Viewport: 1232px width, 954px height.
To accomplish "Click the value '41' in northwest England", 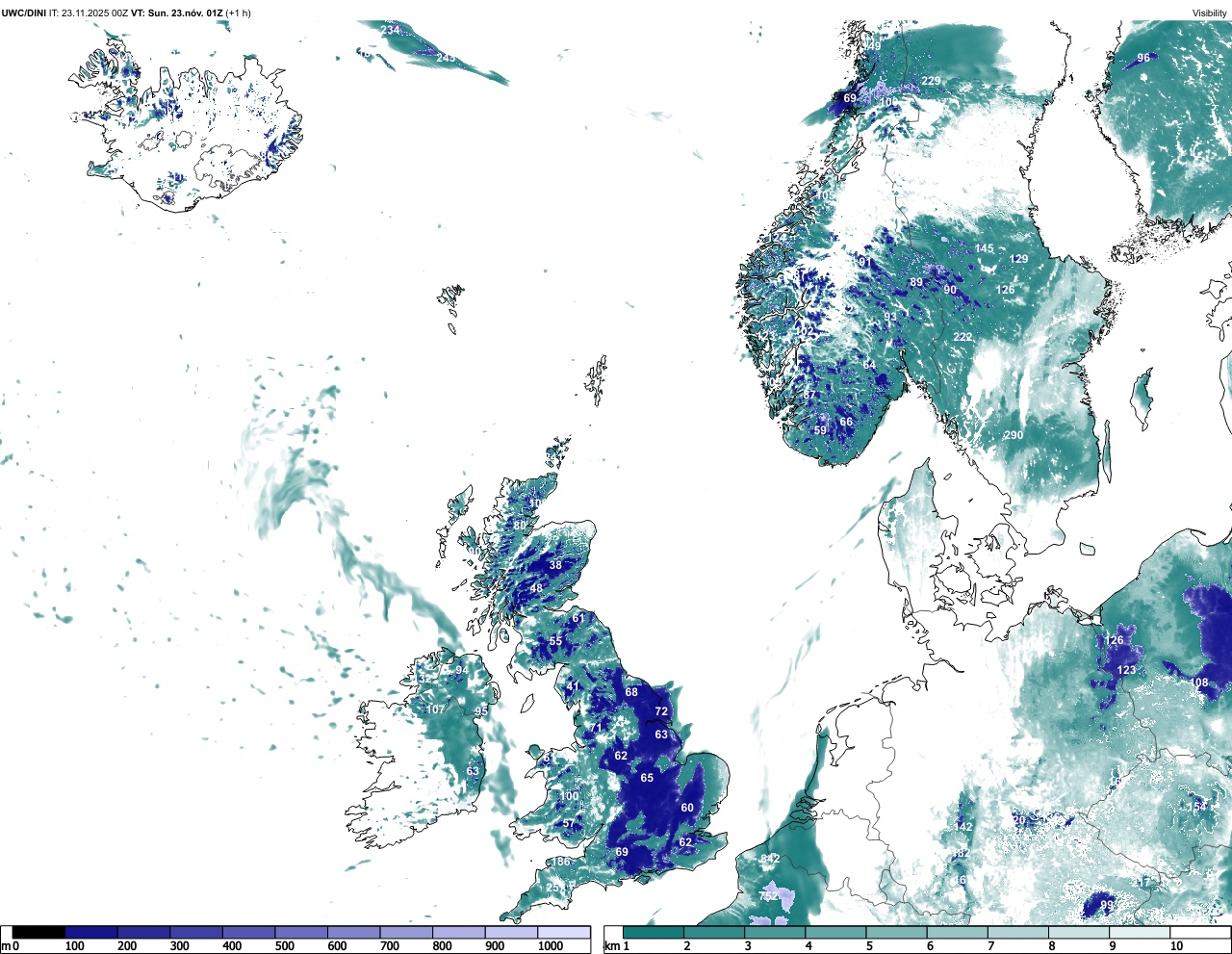I will [573, 687].
